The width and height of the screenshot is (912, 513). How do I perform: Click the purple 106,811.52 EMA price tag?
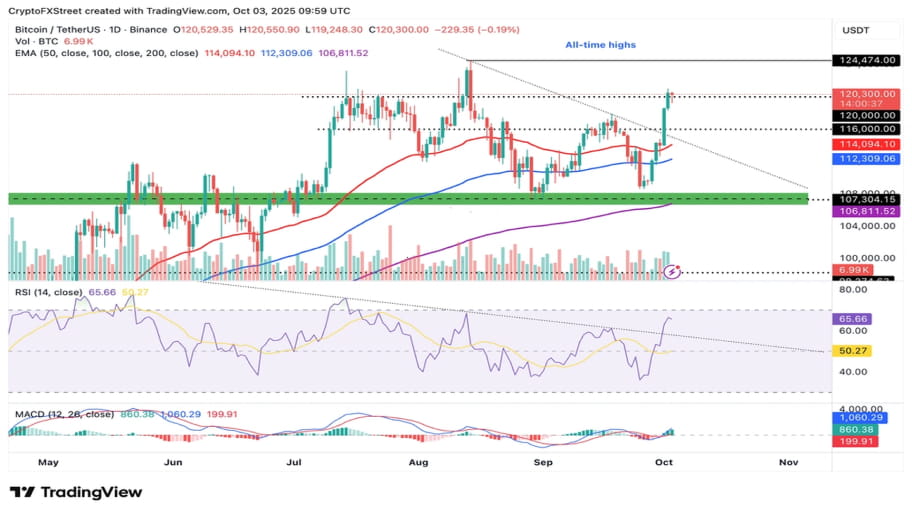tap(868, 211)
